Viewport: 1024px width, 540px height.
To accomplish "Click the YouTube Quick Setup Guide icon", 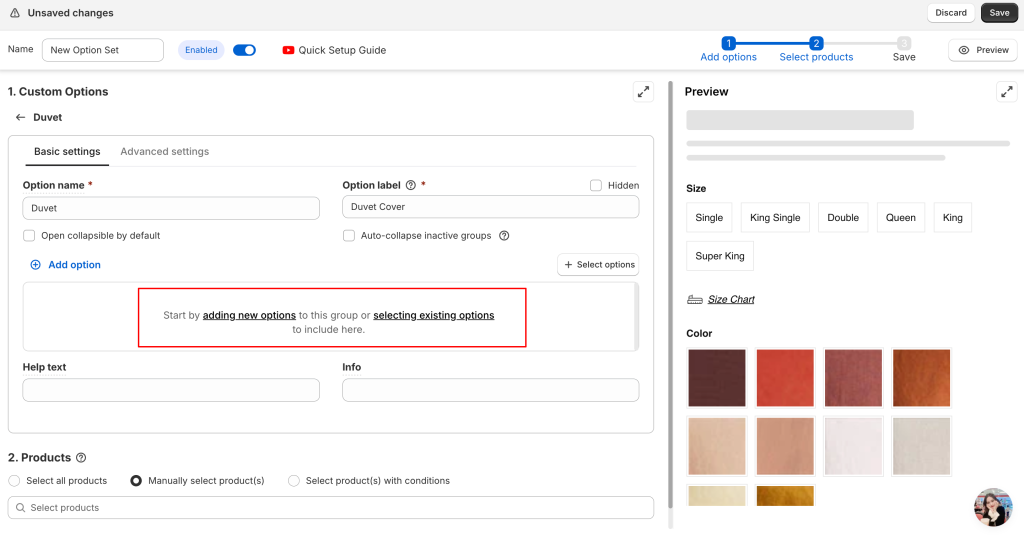I will (289, 50).
